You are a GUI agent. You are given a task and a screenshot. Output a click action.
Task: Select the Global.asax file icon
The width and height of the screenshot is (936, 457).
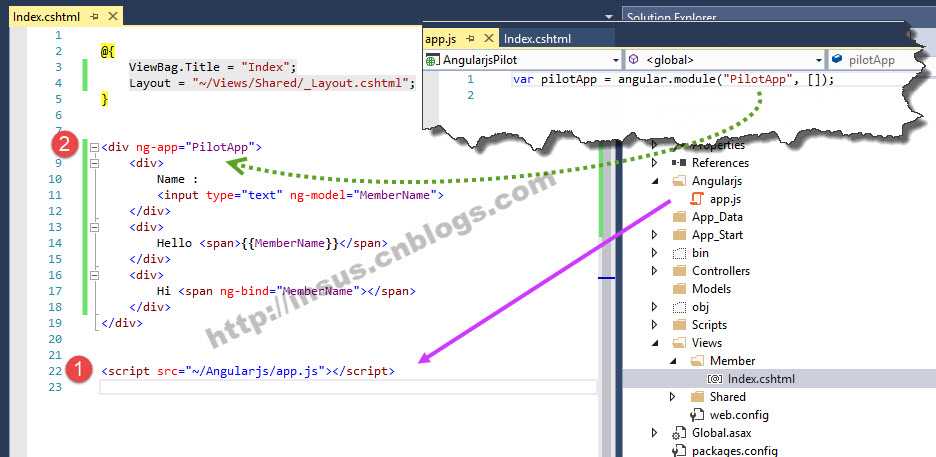[x=679, y=433]
